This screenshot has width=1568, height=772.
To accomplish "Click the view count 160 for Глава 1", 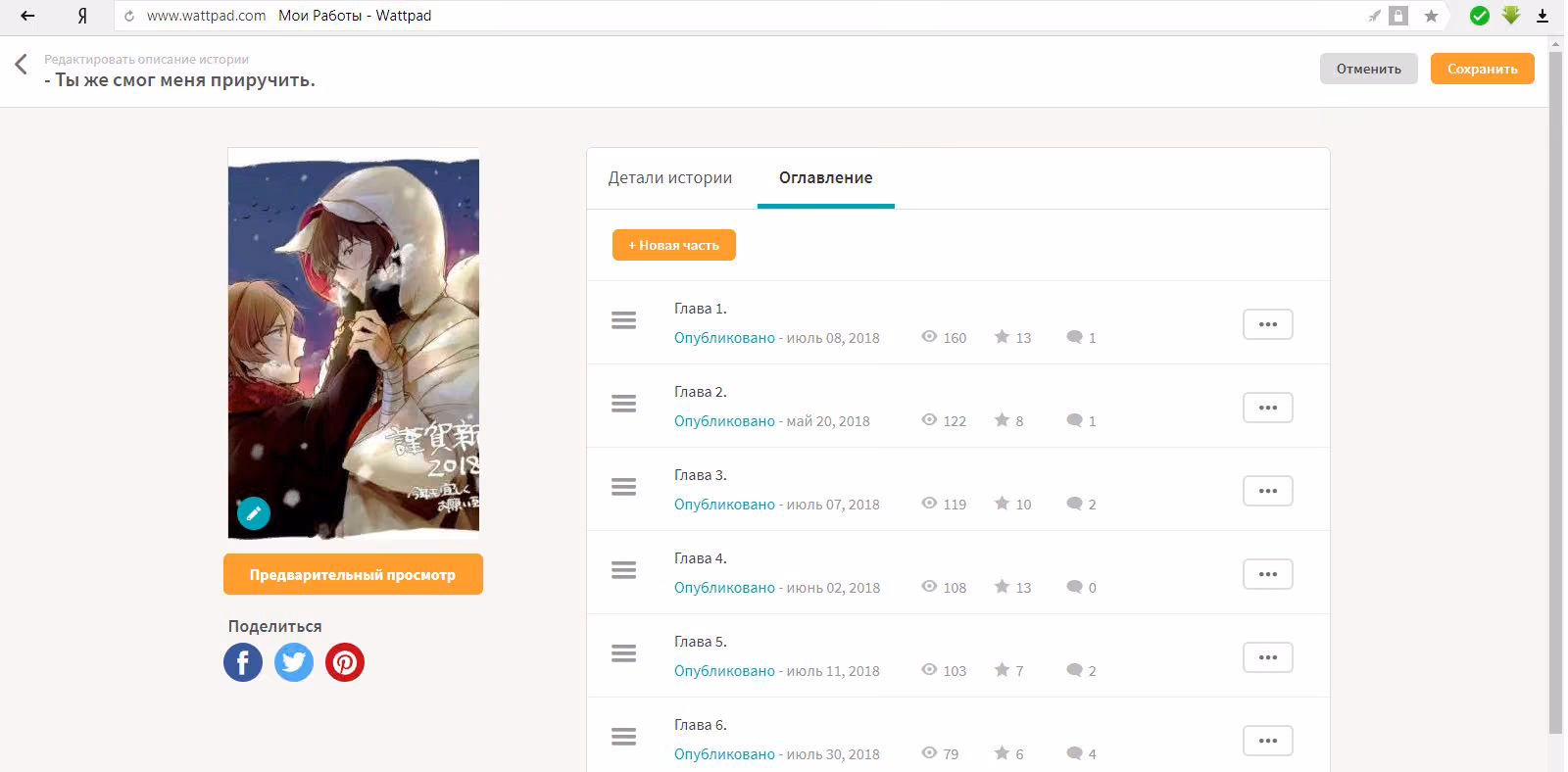I will tap(955, 338).
